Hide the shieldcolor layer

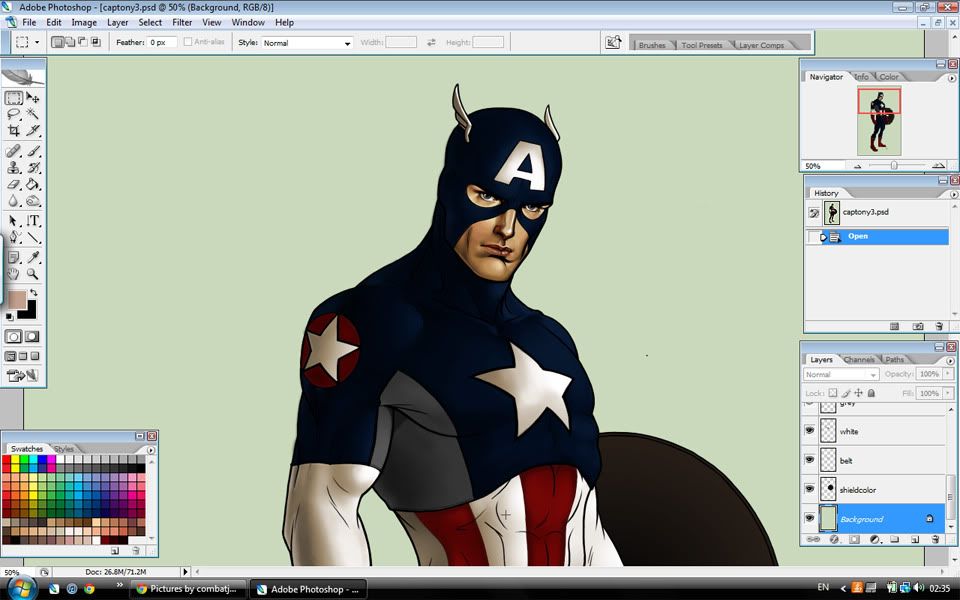coord(809,489)
